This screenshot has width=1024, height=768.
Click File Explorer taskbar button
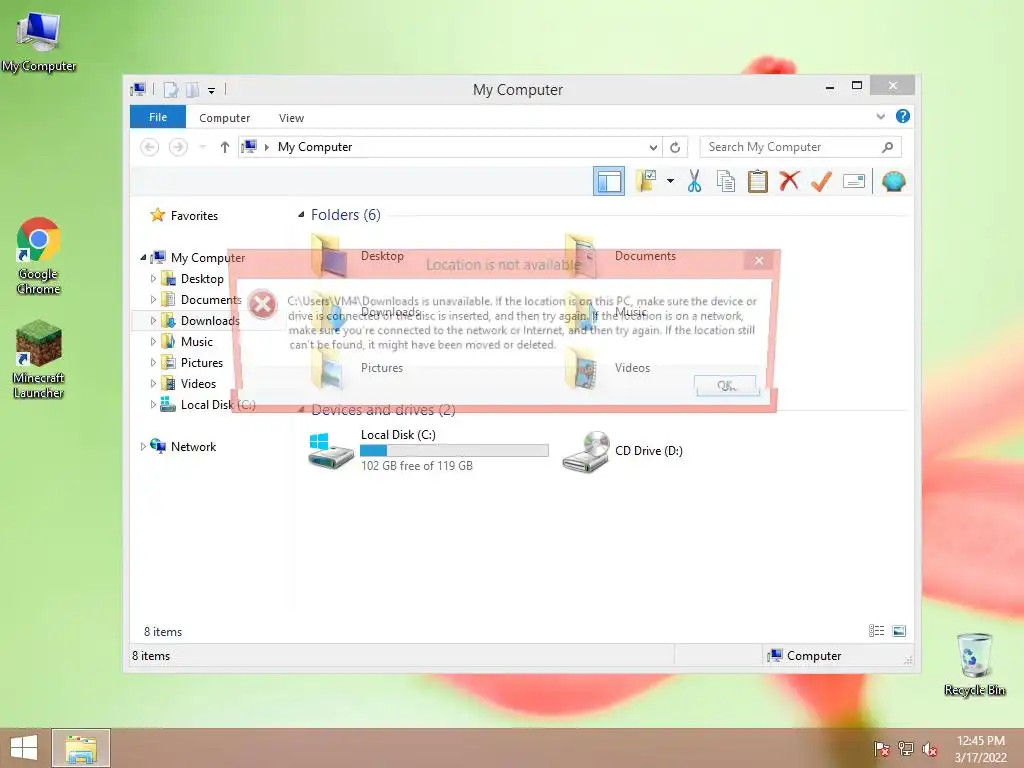pos(81,748)
